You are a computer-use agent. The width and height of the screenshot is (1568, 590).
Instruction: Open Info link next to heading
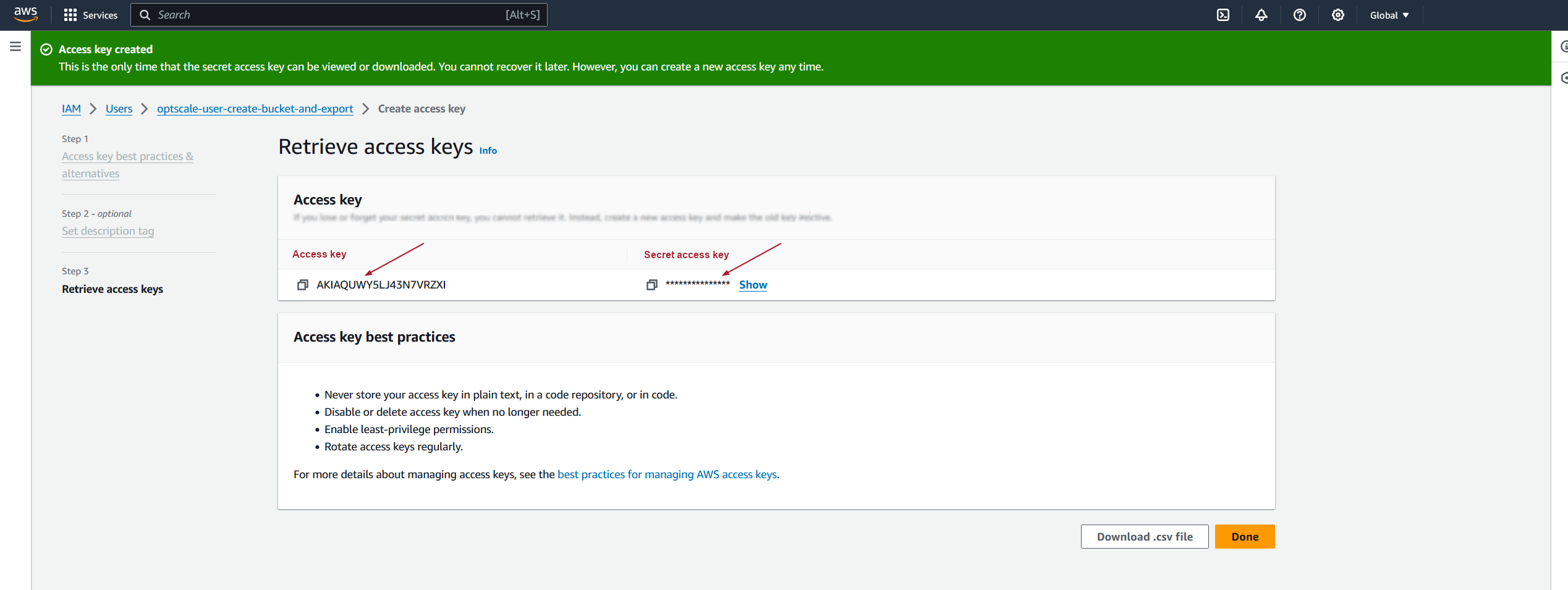click(488, 151)
